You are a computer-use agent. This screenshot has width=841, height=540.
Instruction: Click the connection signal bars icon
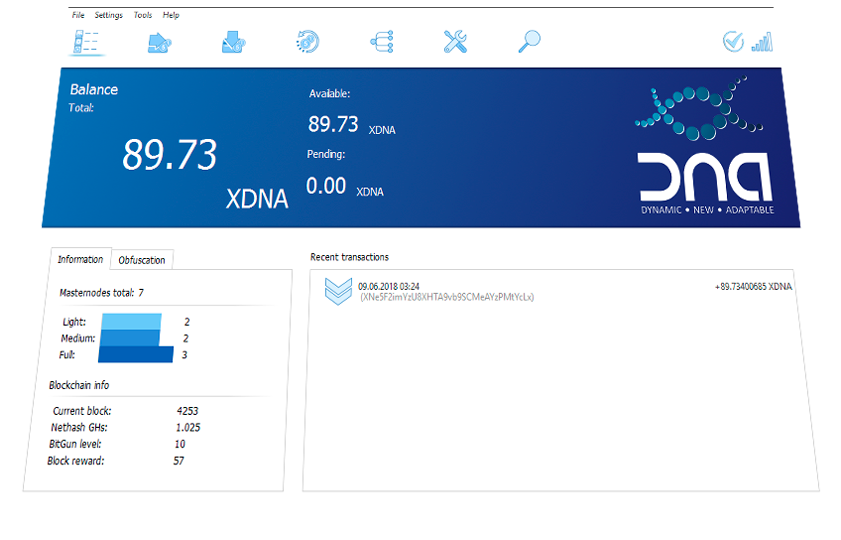[x=762, y=42]
